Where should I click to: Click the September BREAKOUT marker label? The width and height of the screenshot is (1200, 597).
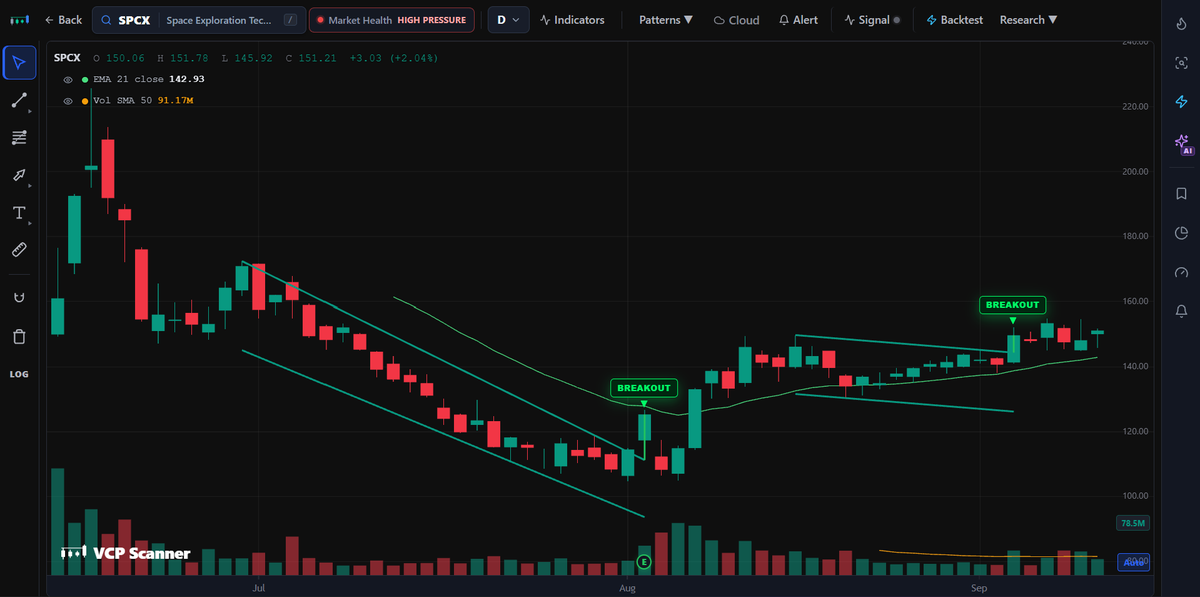click(1013, 305)
